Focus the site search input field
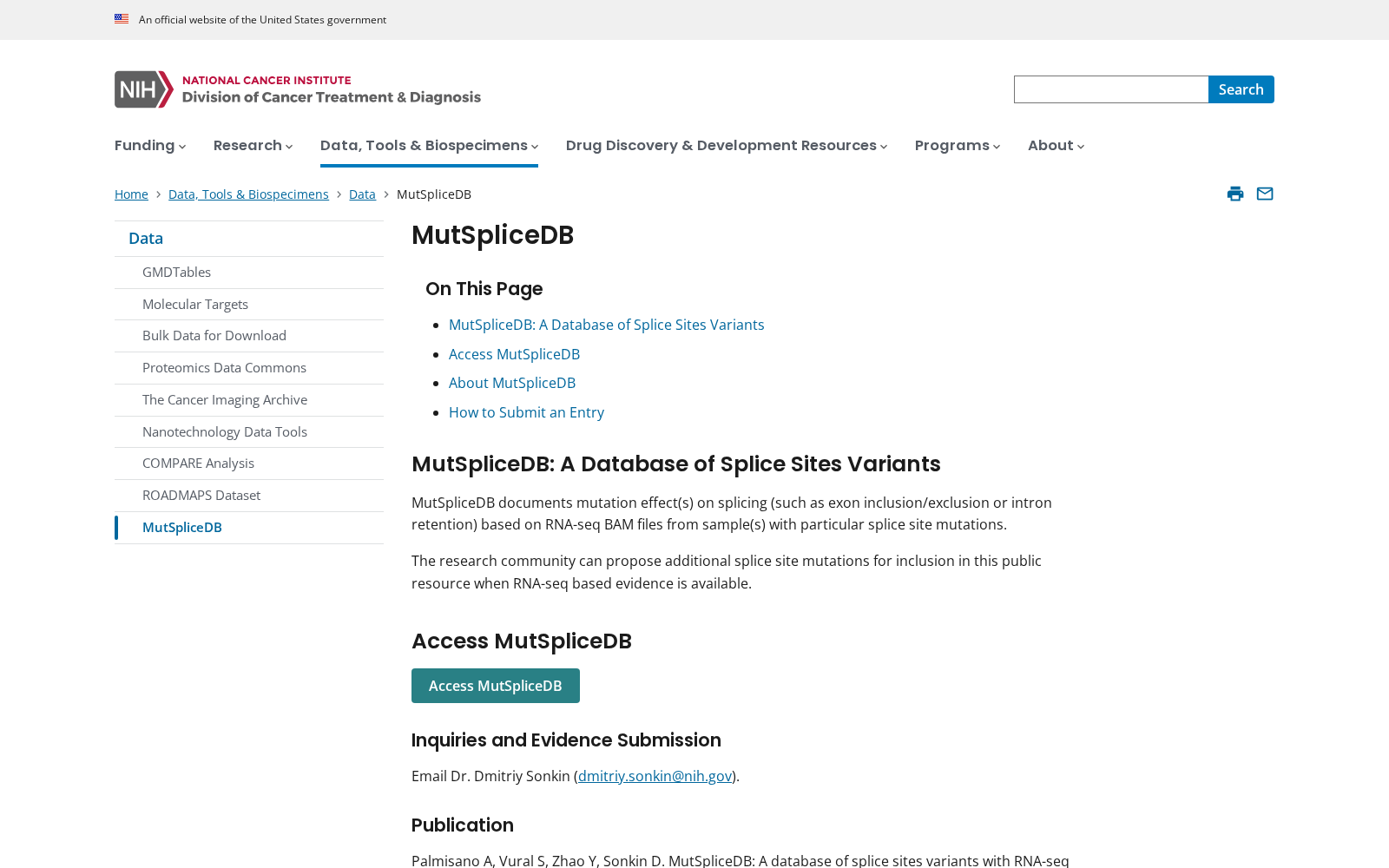This screenshot has height=868, width=1389. pyautogui.click(x=1111, y=89)
